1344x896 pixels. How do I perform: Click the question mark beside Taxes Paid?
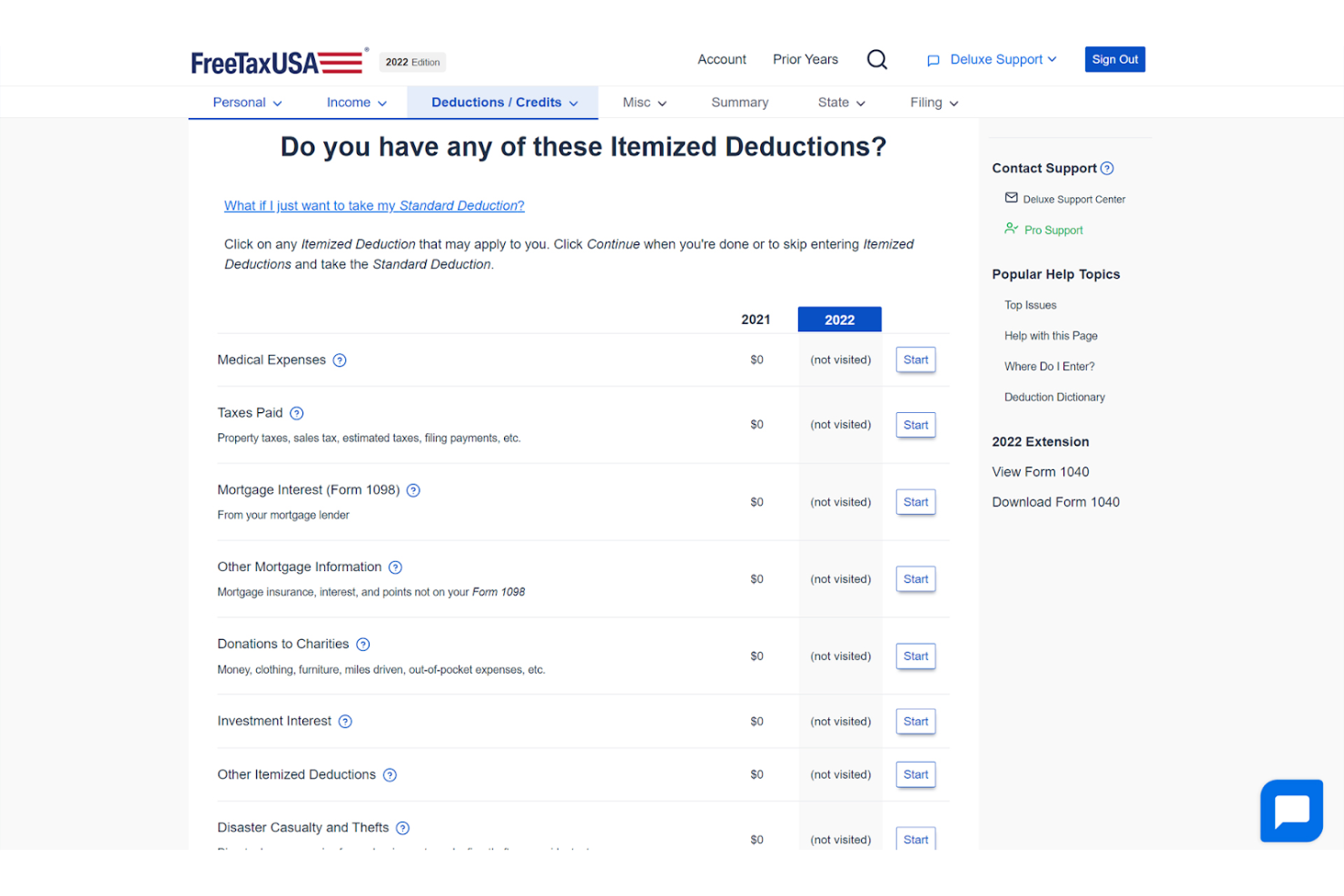click(x=296, y=413)
